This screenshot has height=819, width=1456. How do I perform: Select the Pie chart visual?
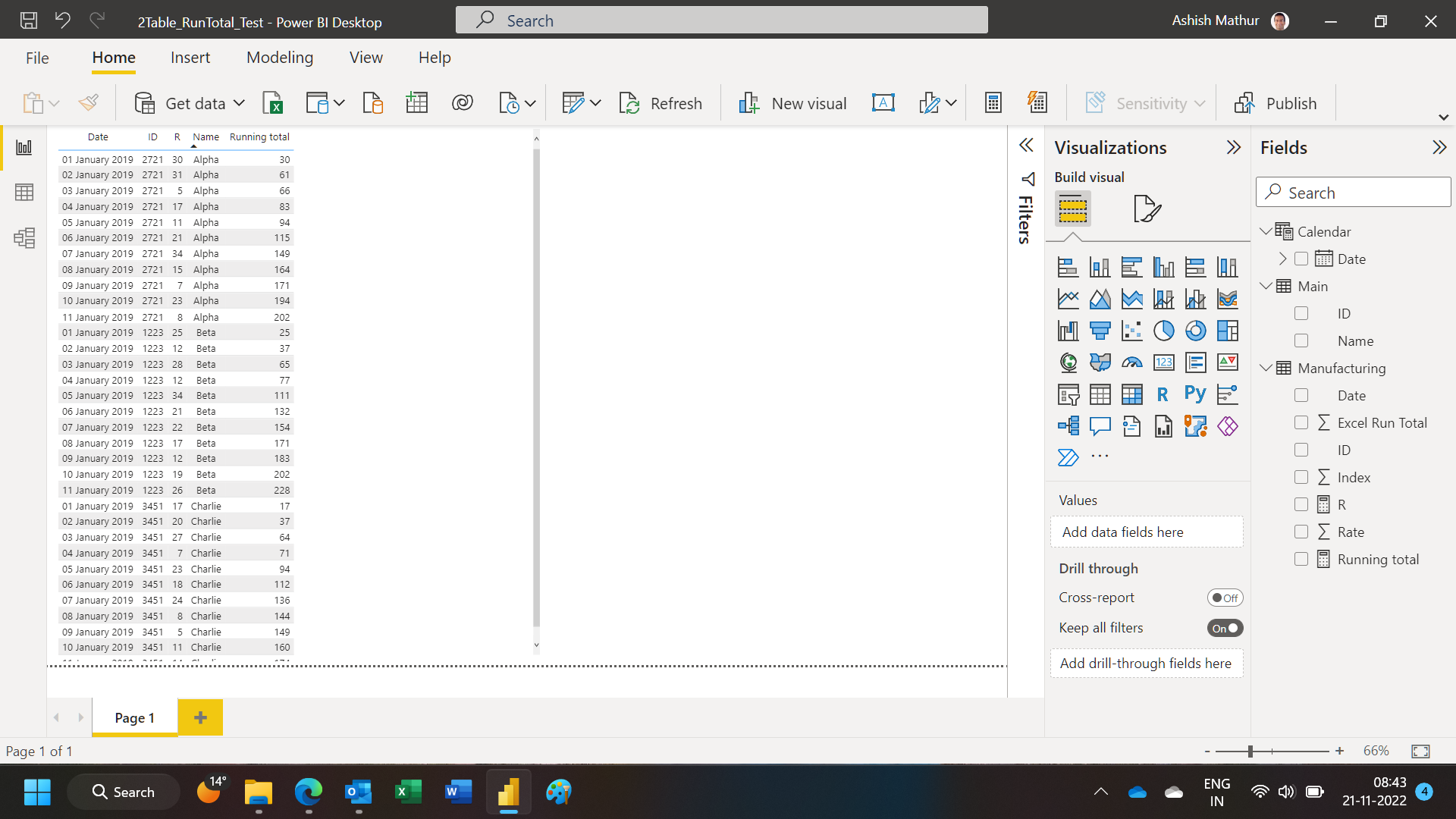(x=1163, y=331)
